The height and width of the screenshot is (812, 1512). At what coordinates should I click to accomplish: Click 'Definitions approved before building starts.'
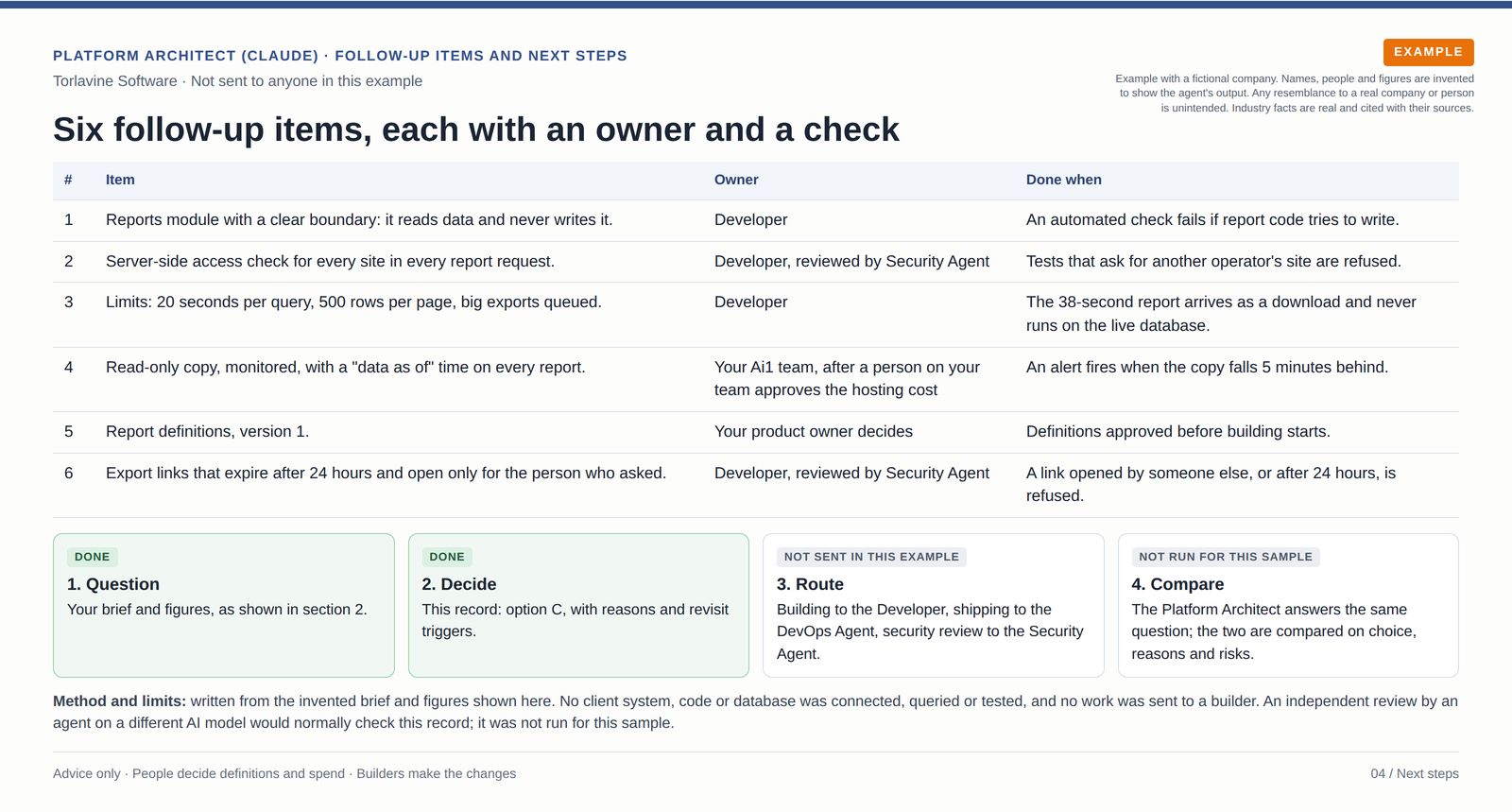pos(1178,431)
